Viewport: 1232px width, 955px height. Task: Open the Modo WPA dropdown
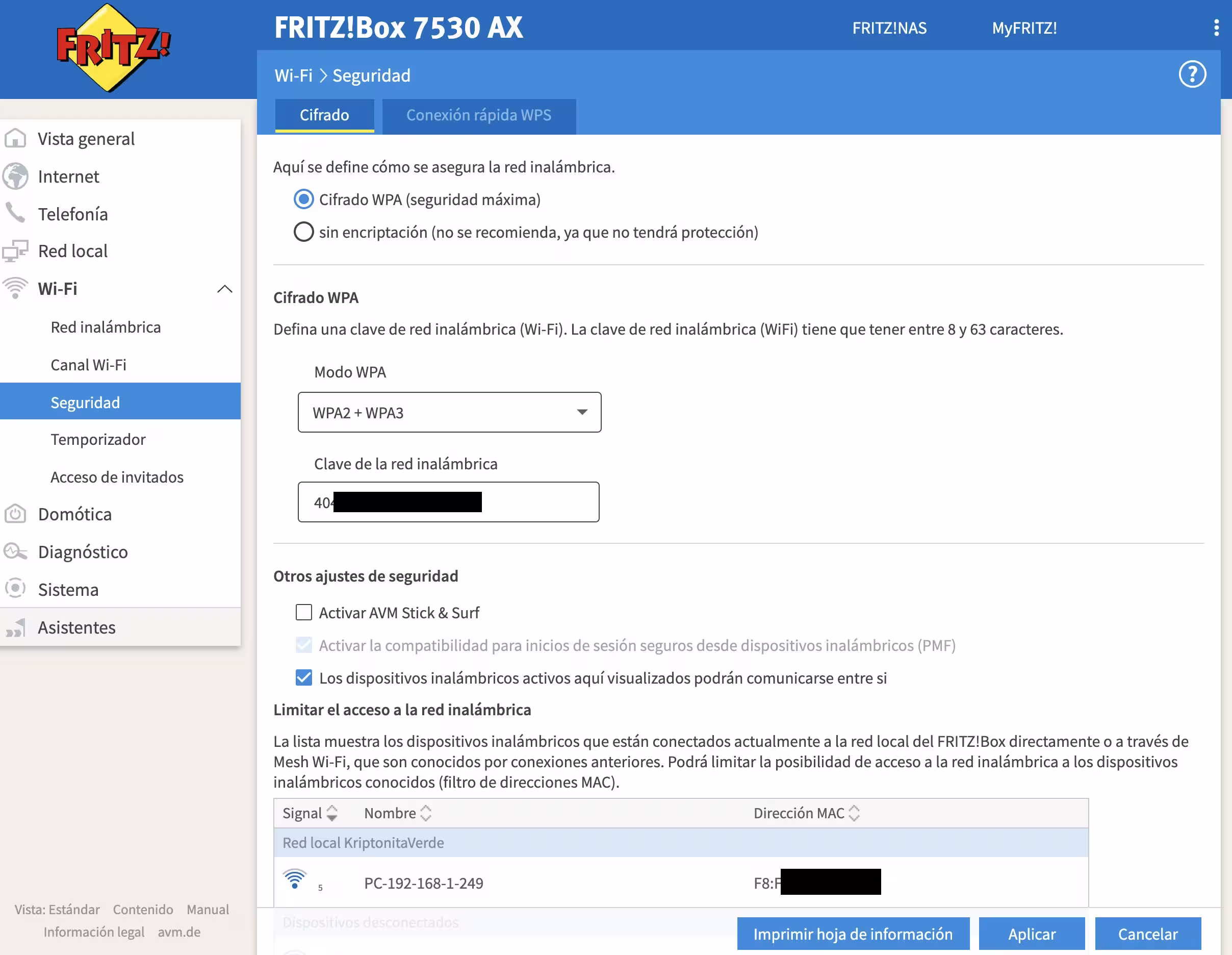tap(449, 413)
